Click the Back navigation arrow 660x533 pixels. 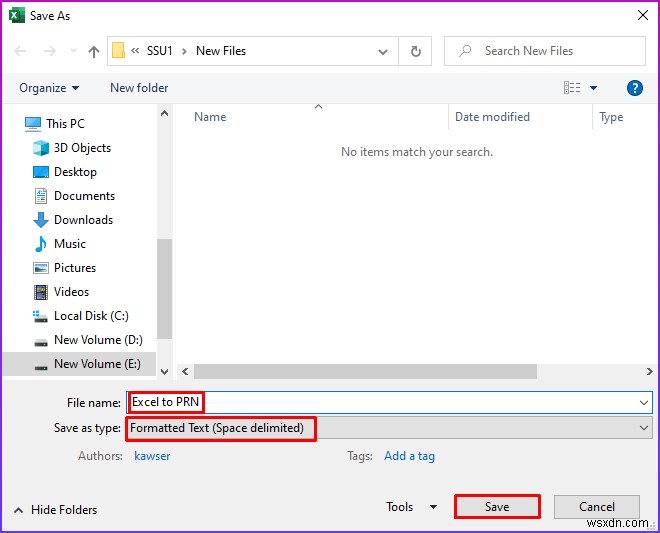click(x=20, y=51)
